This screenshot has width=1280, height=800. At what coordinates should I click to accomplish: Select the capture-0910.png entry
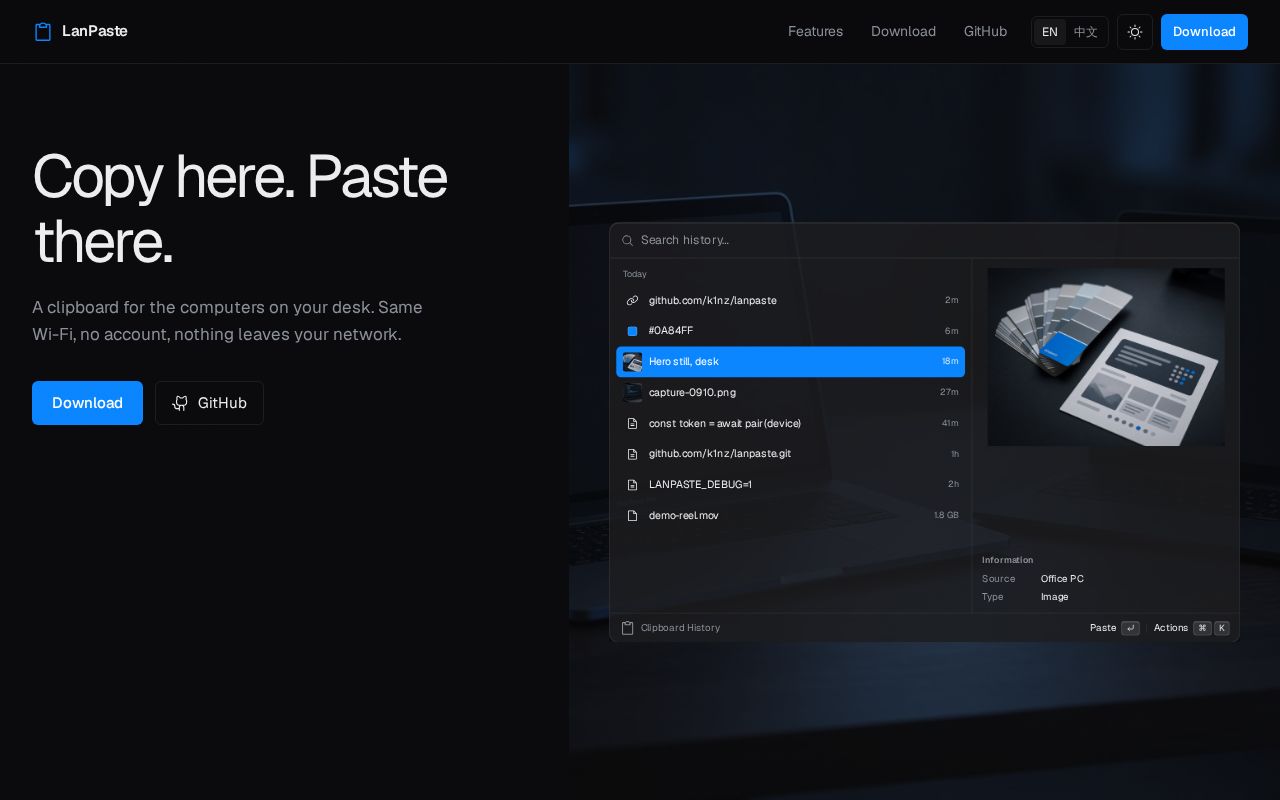[x=790, y=392]
